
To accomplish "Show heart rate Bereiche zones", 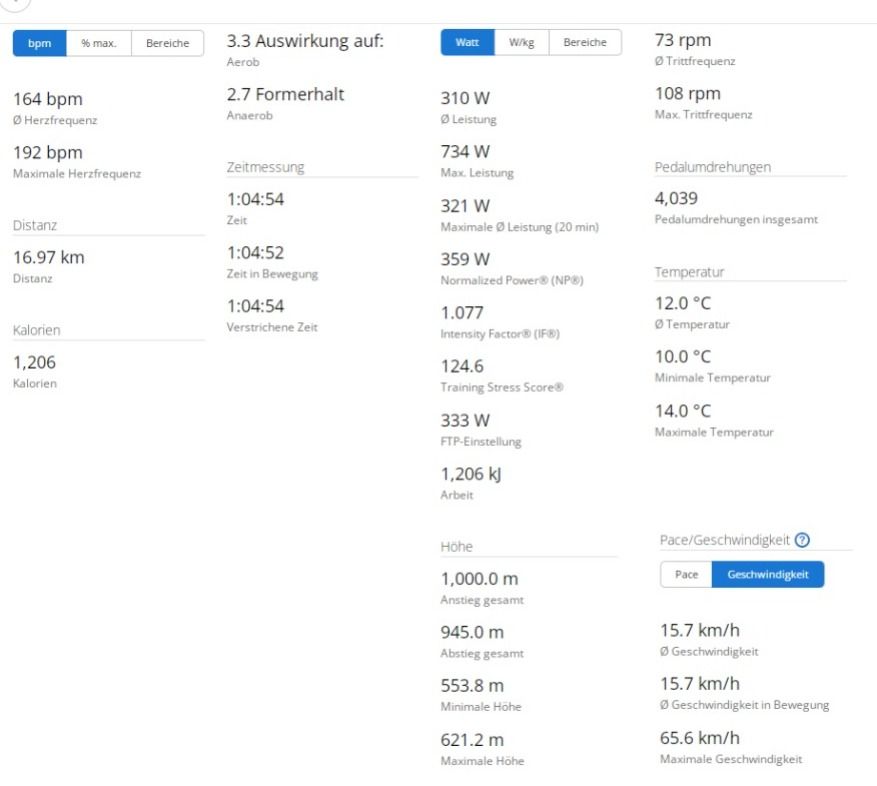I will coord(167,43).
